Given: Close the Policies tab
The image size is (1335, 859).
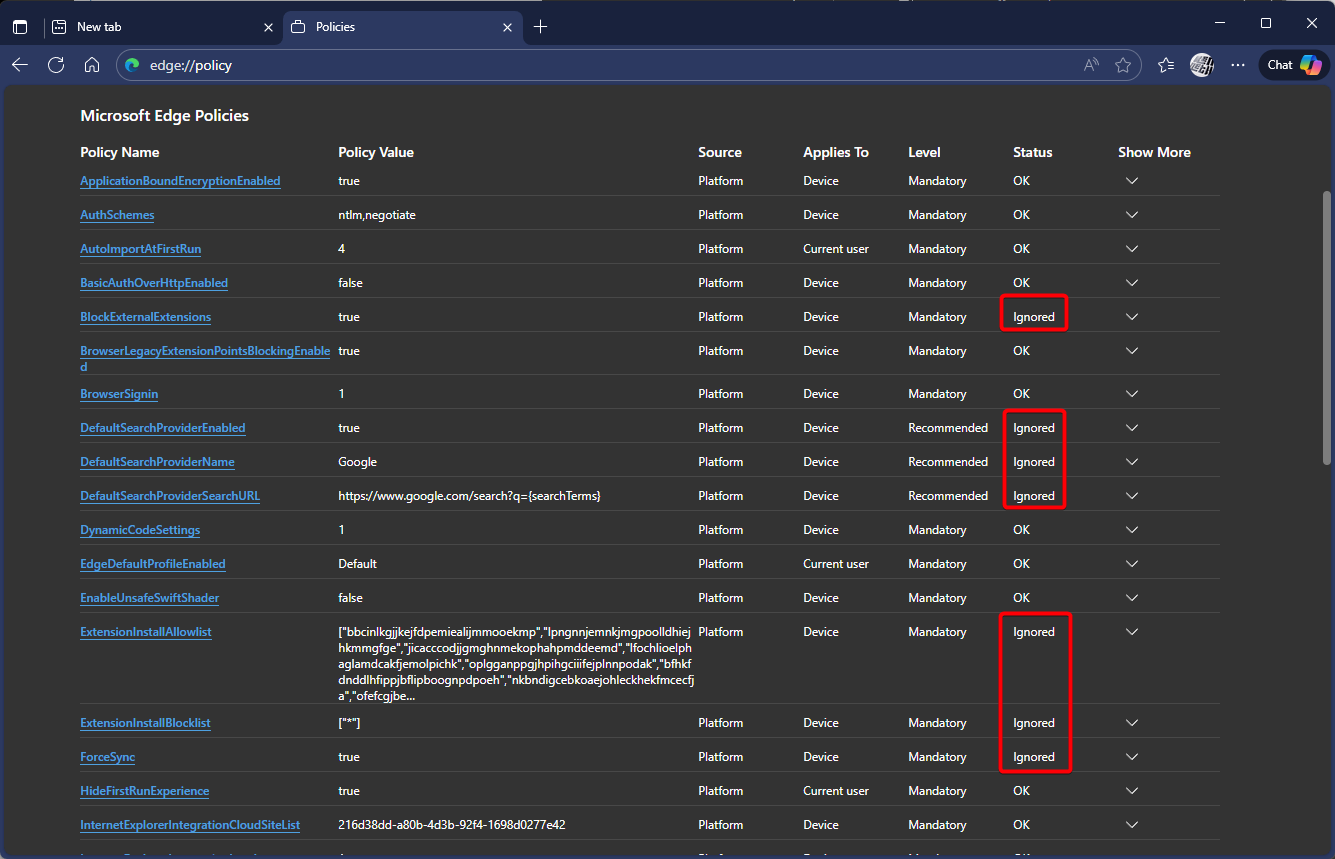Looking at the screenshot, I should 508,27.
